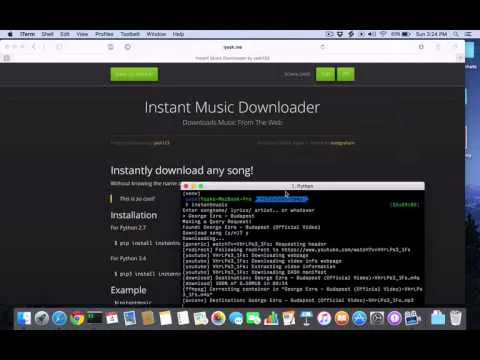Open Numbers bar-chart icon in dock
480x360 pixels.
[271, 318]
